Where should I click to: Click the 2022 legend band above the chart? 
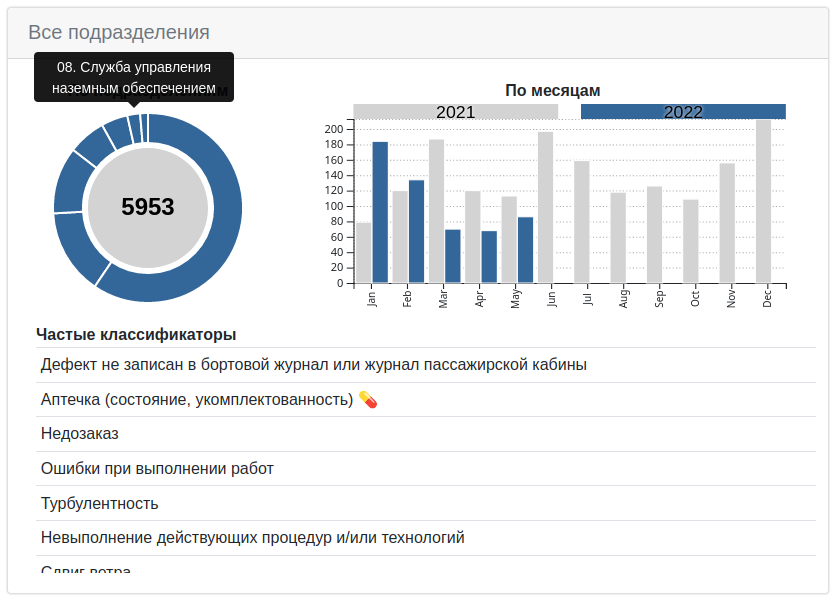point(684,112)
